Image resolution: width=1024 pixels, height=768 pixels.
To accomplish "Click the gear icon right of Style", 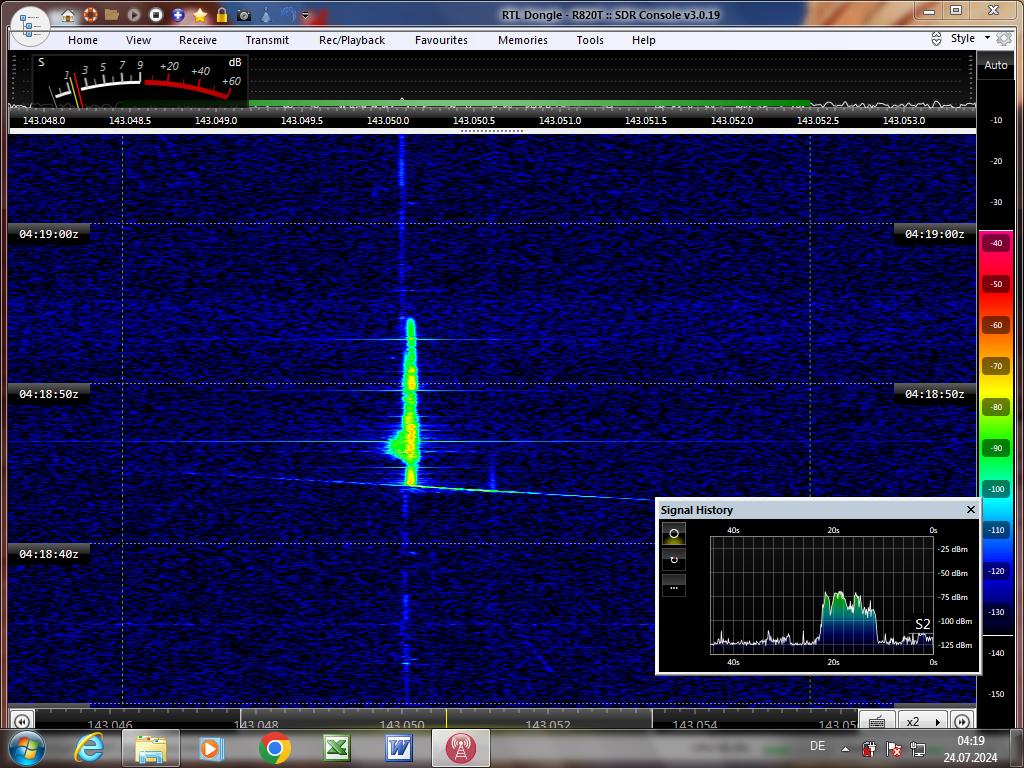I will tap(1004, 39).
